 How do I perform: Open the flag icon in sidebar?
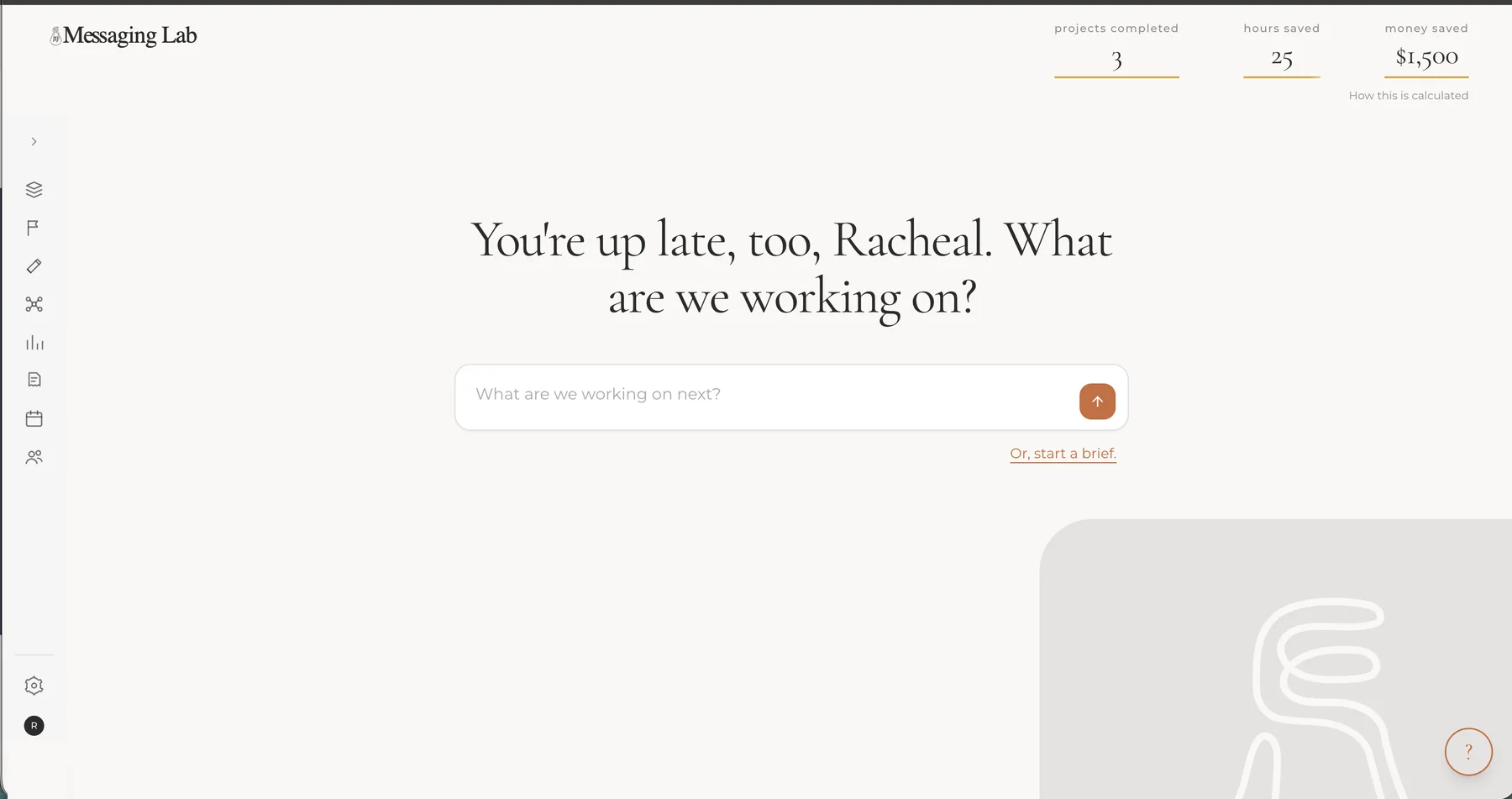click(x=34, y=228)
